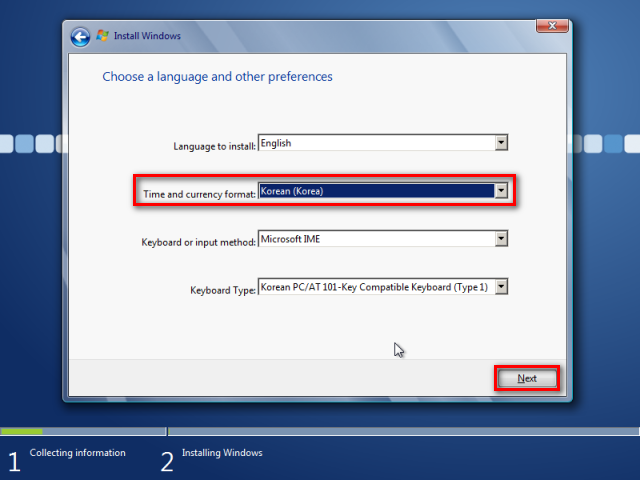Close the Install Windows dialog
The height and width of the screenshot is (480, 640).
pos(552,26)
